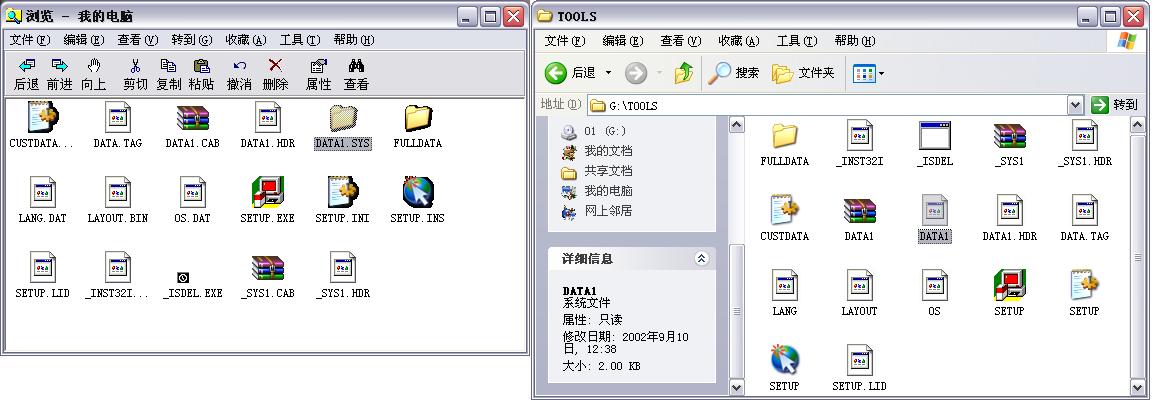Open 01 (G:) drive link in side panel

605,131
